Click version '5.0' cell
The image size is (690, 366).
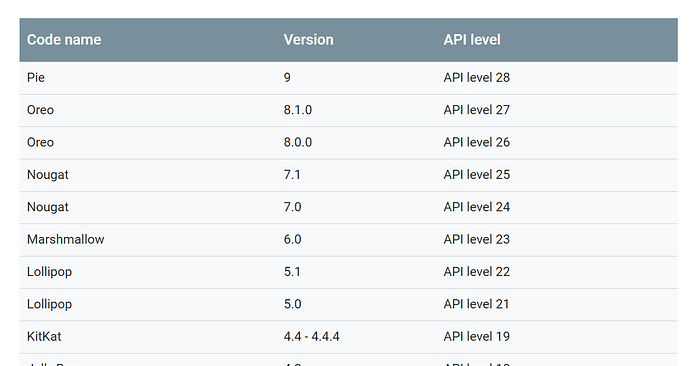pyautogui.click(x=292, y=304)
